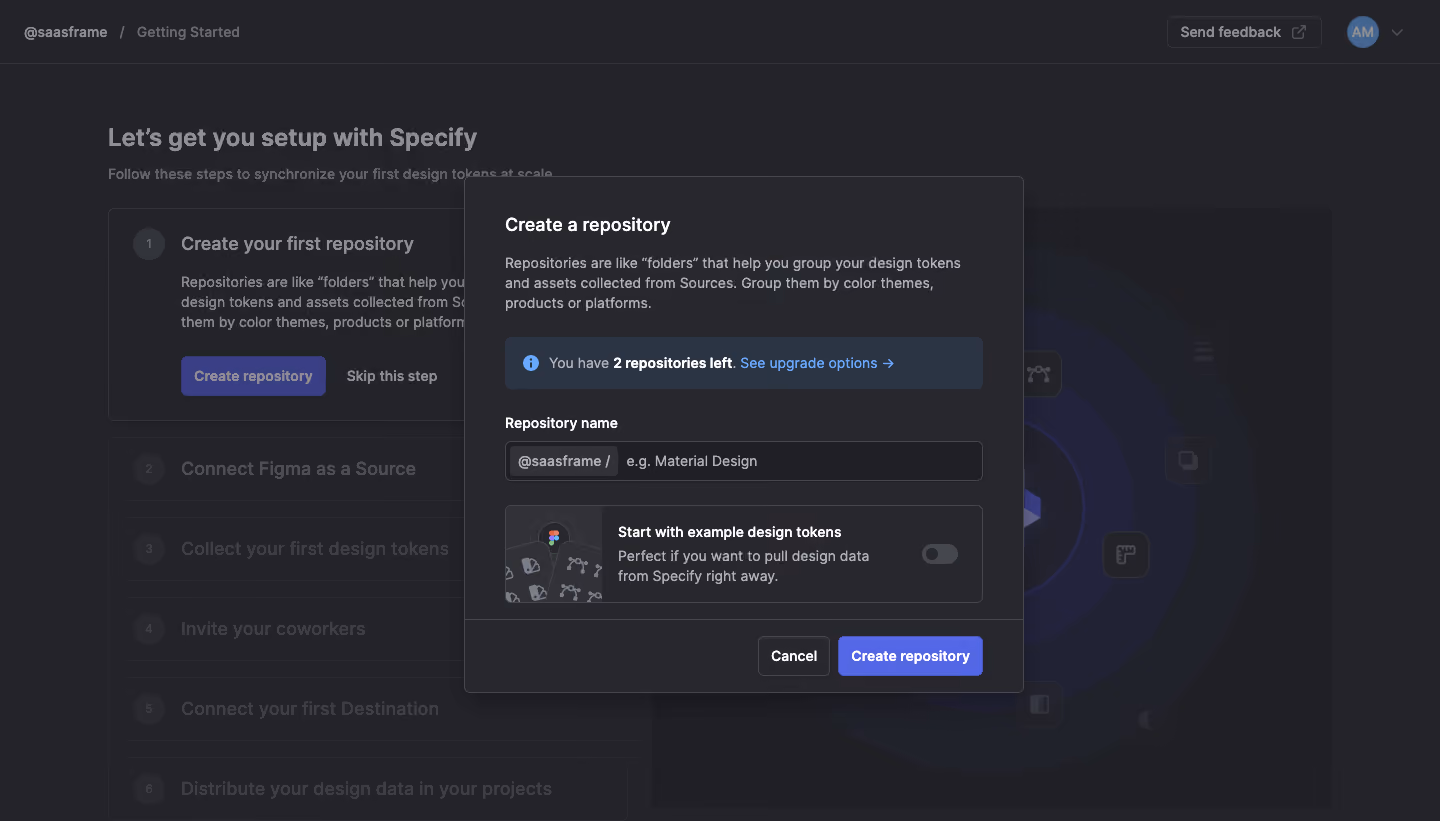Viewport: 1440px width, 821px height.
Task: Open the See upgrade options link
Action: pos(817,363)
